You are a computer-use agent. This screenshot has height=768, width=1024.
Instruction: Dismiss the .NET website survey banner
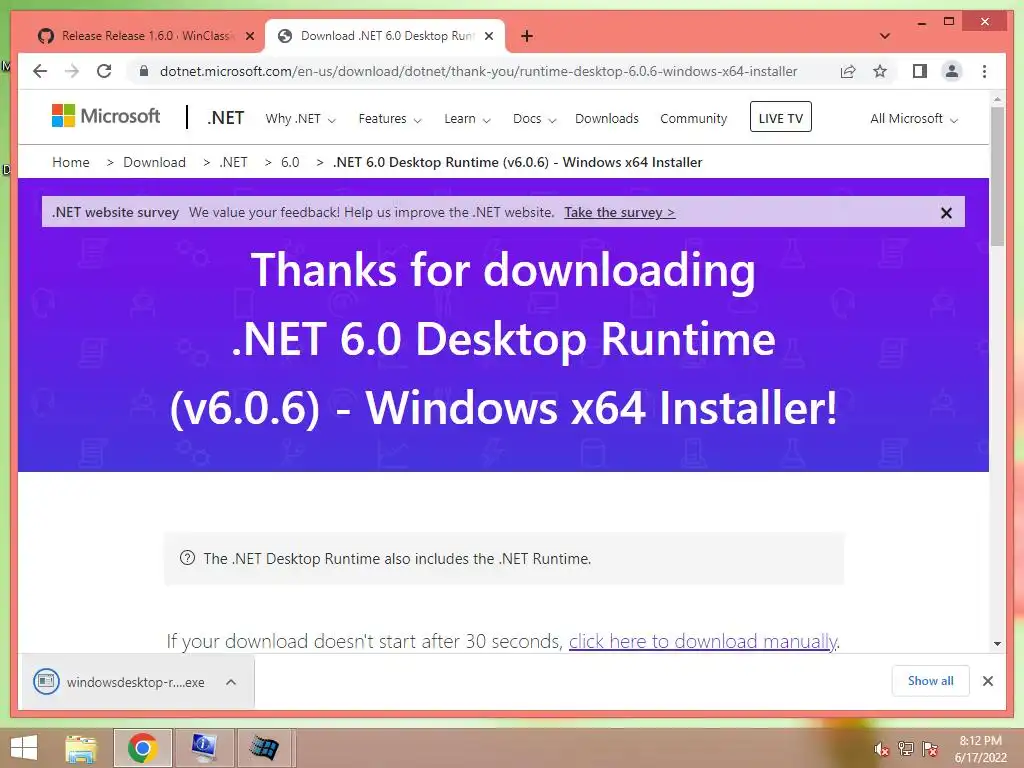tap(946, 213)
